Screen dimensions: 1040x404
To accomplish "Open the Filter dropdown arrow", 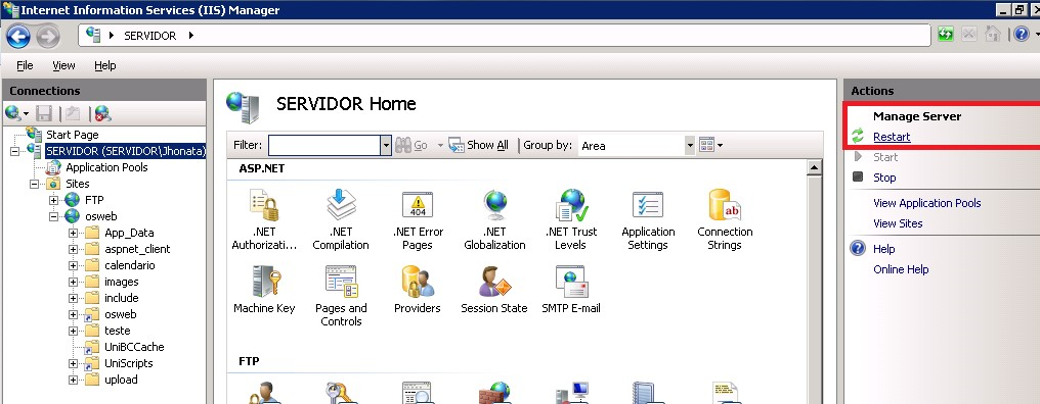I will pos(386,145).
